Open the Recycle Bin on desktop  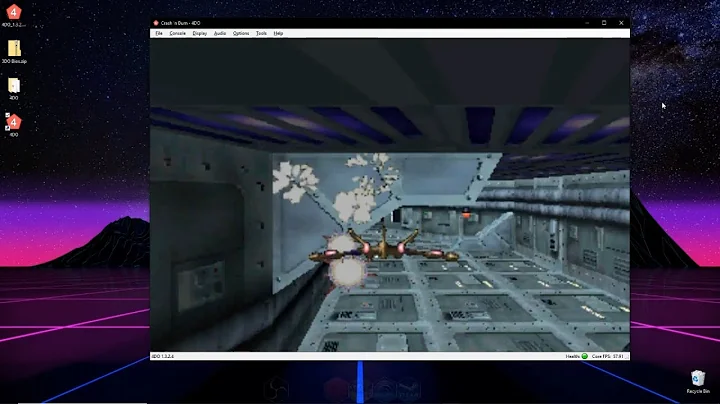coord(698,382)
